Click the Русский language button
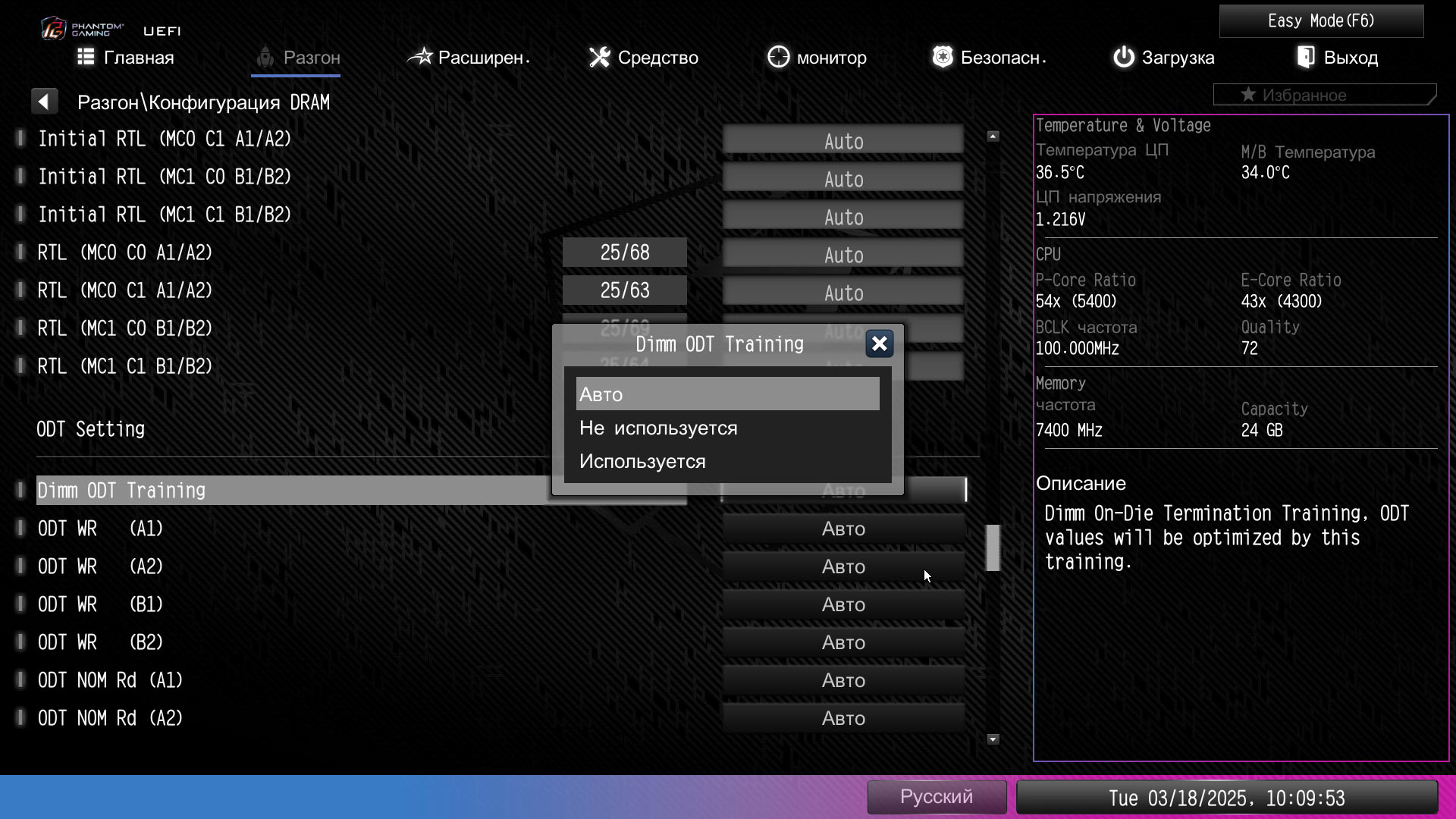 (x=936, y=797)
